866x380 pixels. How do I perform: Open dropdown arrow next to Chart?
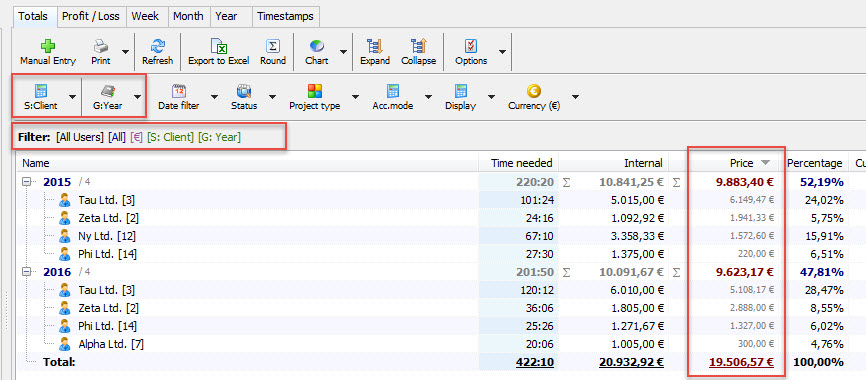(343, 51)
